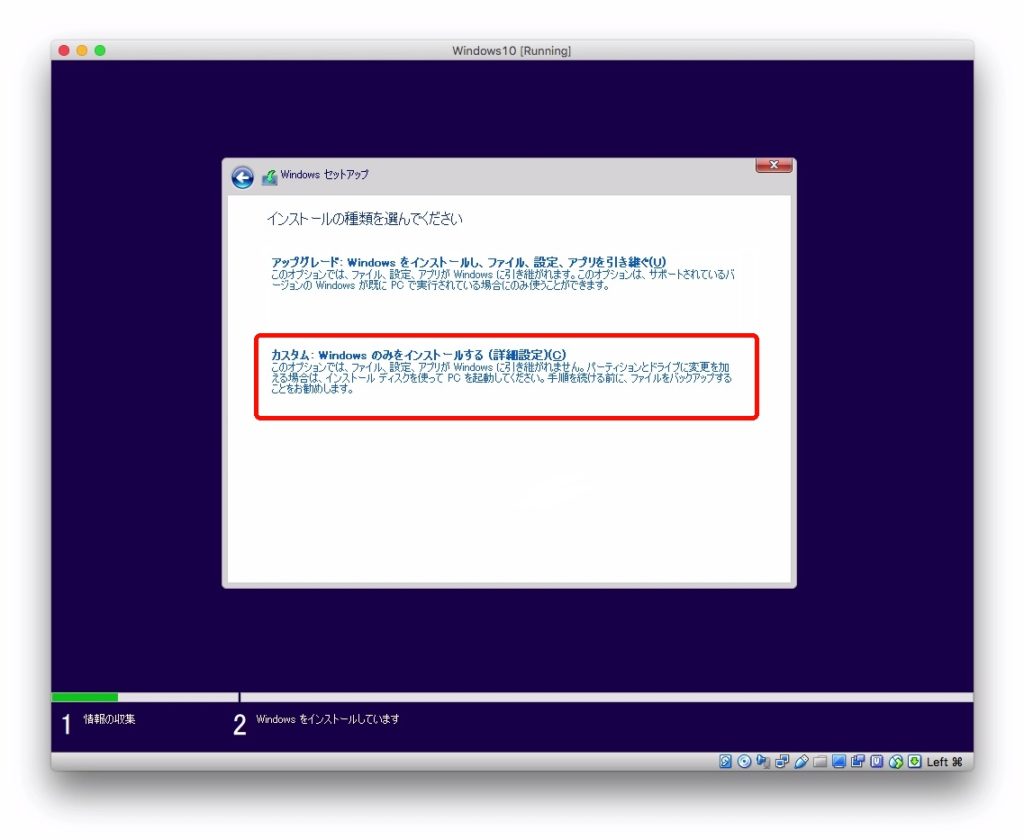
Task: Click the mouse integration status icon
Action: click(x=895, y=762)
